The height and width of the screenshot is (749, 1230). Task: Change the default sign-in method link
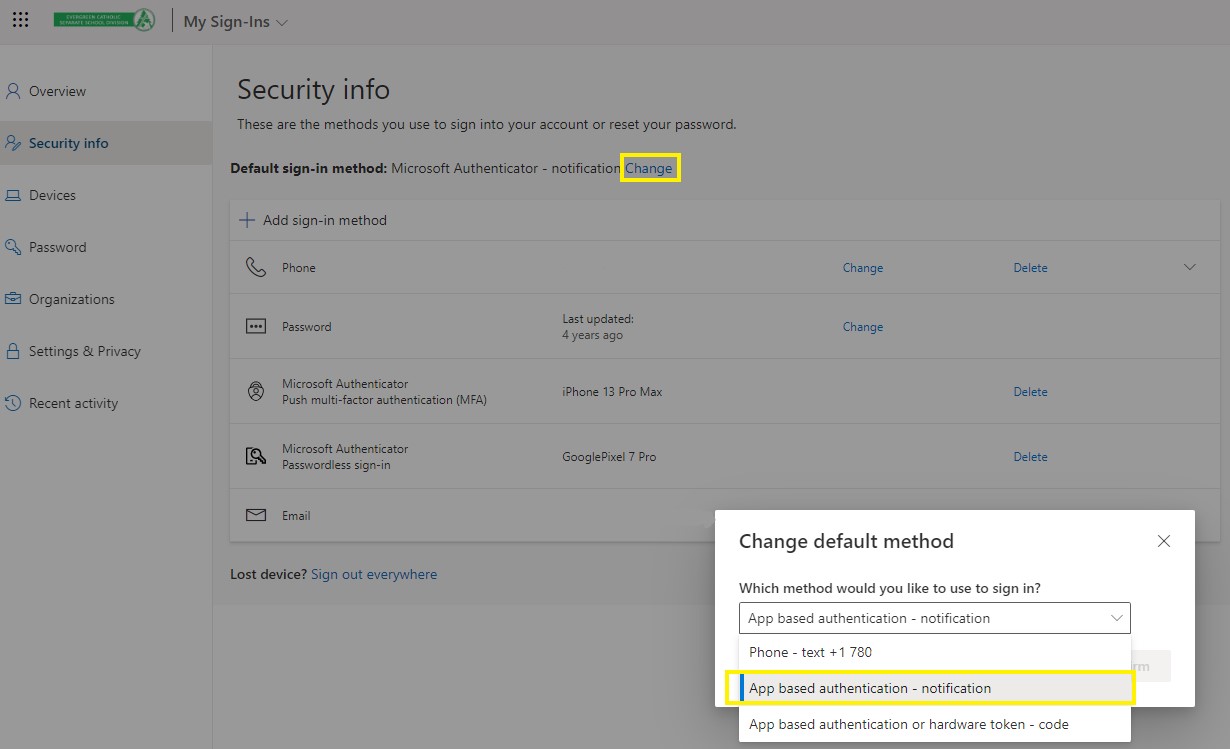coord(649,168)
